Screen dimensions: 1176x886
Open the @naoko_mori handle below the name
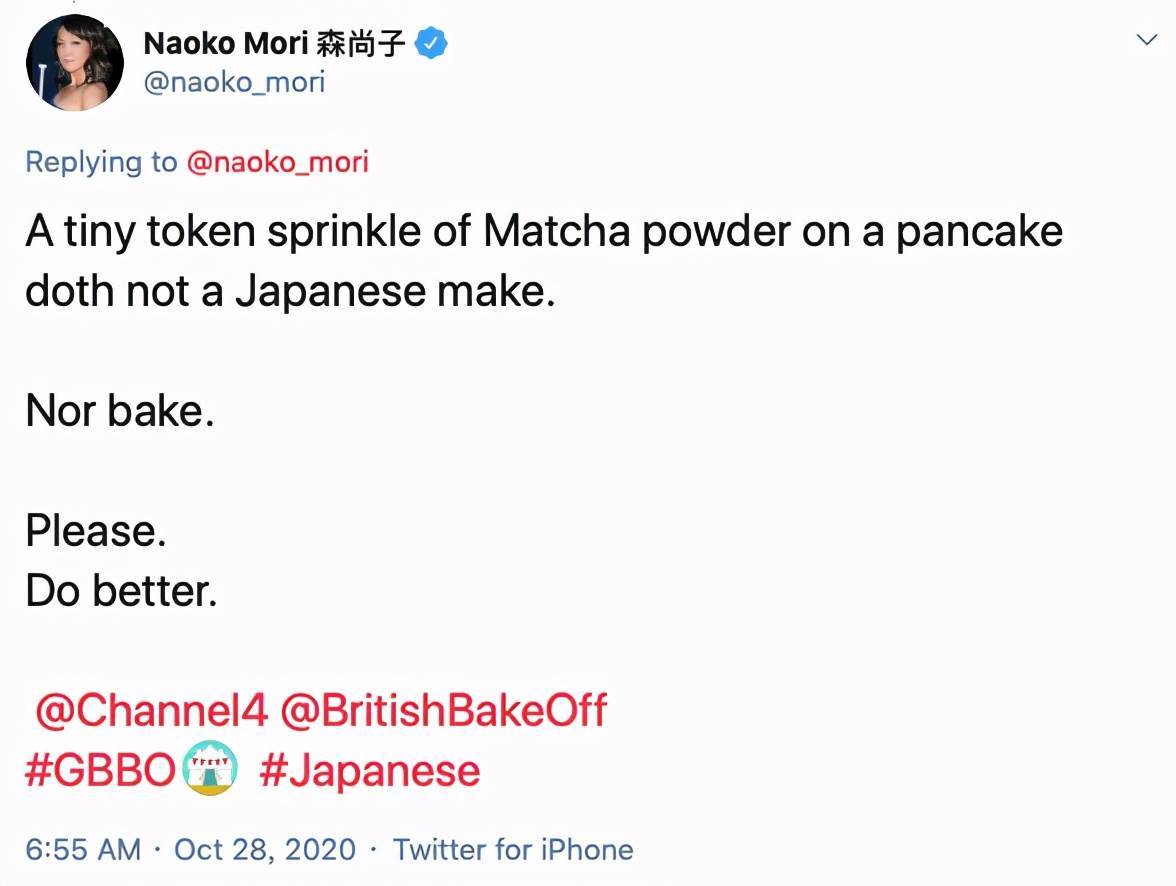234,81
